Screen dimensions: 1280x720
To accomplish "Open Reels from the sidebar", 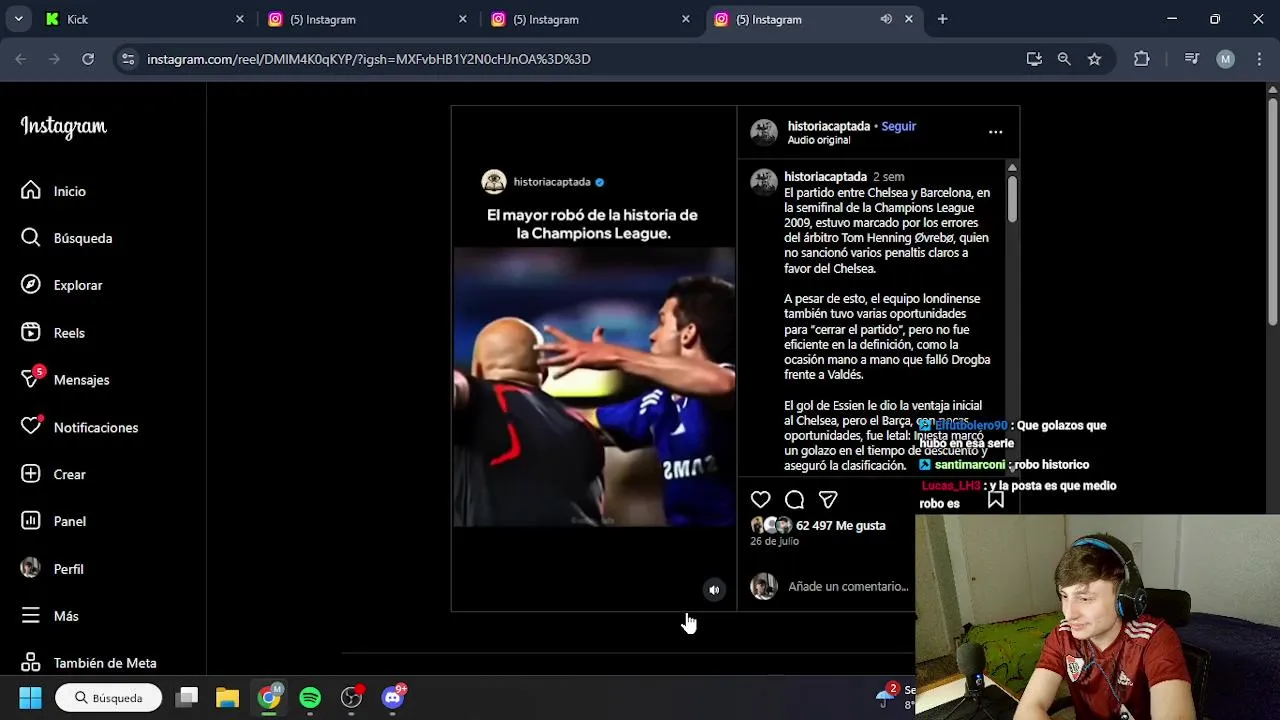I will click(x=52, y=333).
